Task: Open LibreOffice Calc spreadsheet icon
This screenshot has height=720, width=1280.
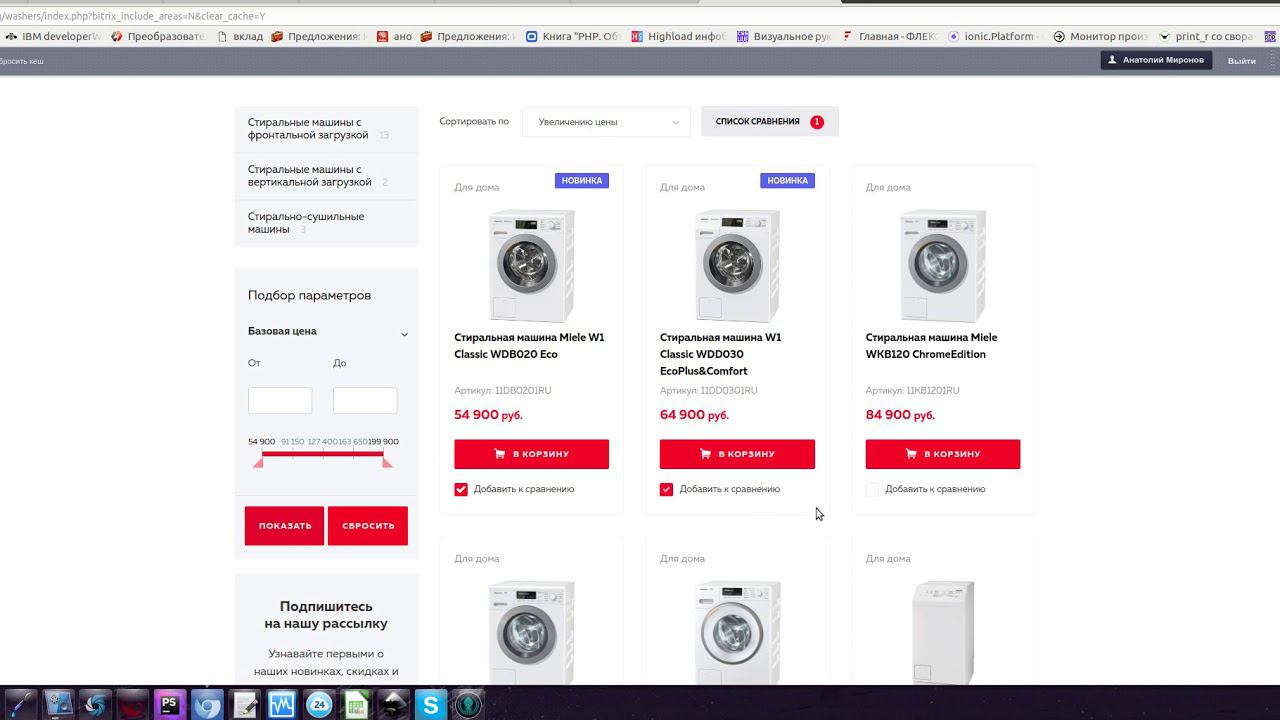Action: tap(356, 705)
